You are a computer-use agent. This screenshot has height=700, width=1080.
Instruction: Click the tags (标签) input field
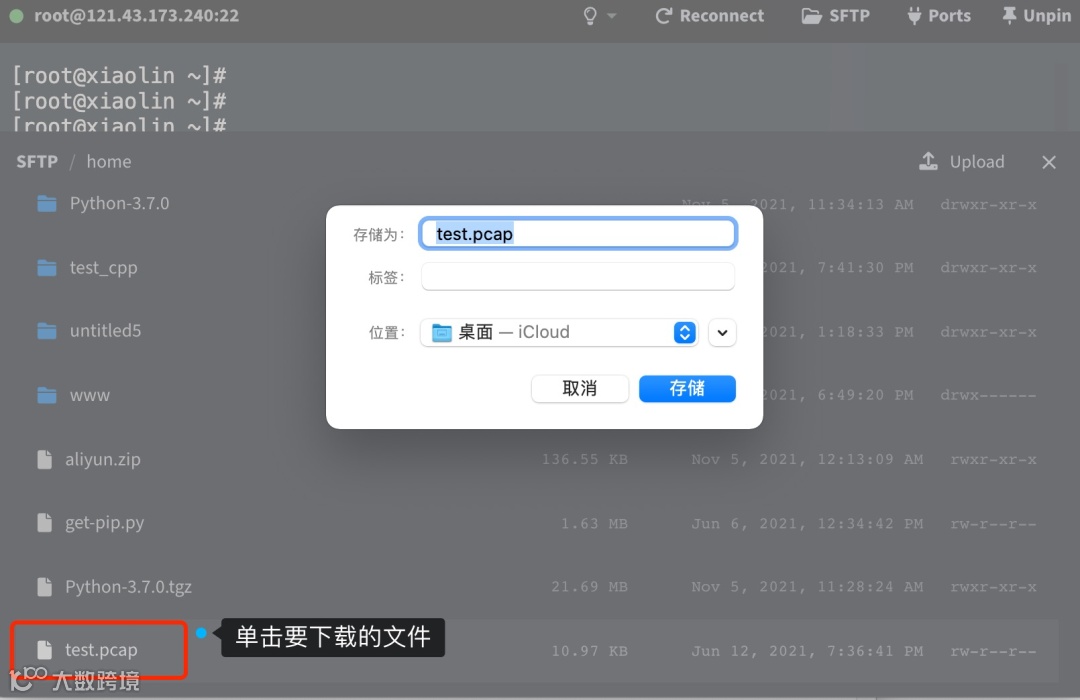coord(578,277)
